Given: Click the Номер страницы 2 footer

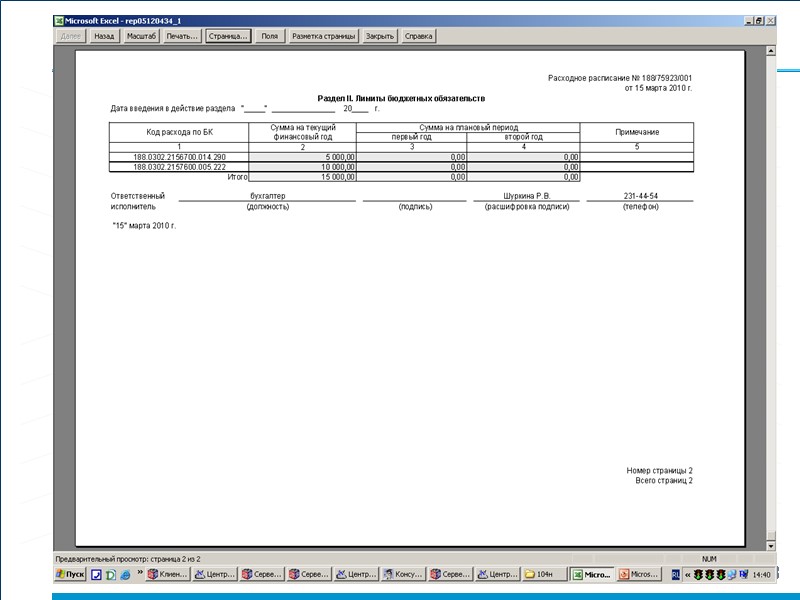Looking at the screenshot, I should [x=659, y=470].
